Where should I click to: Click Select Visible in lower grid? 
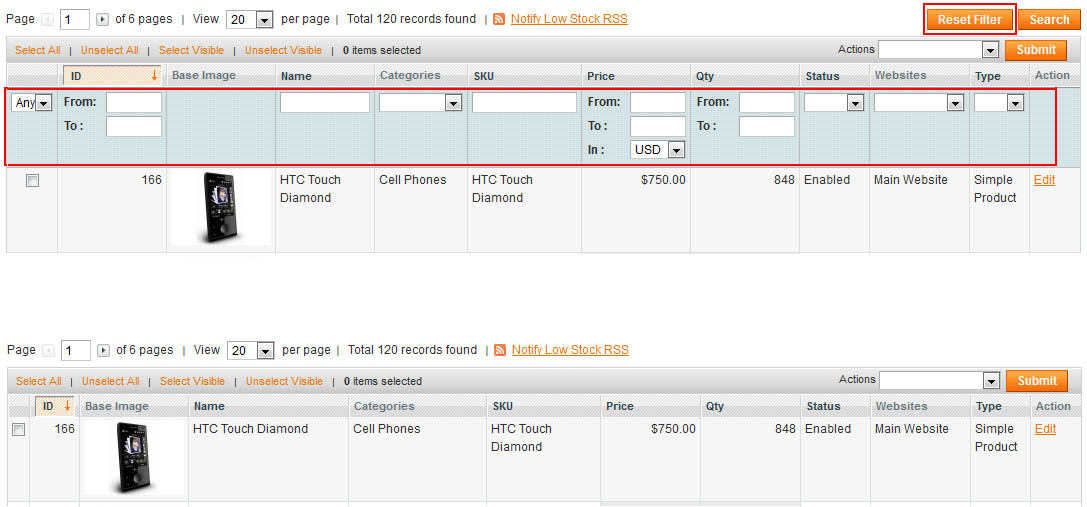(193, 381)
